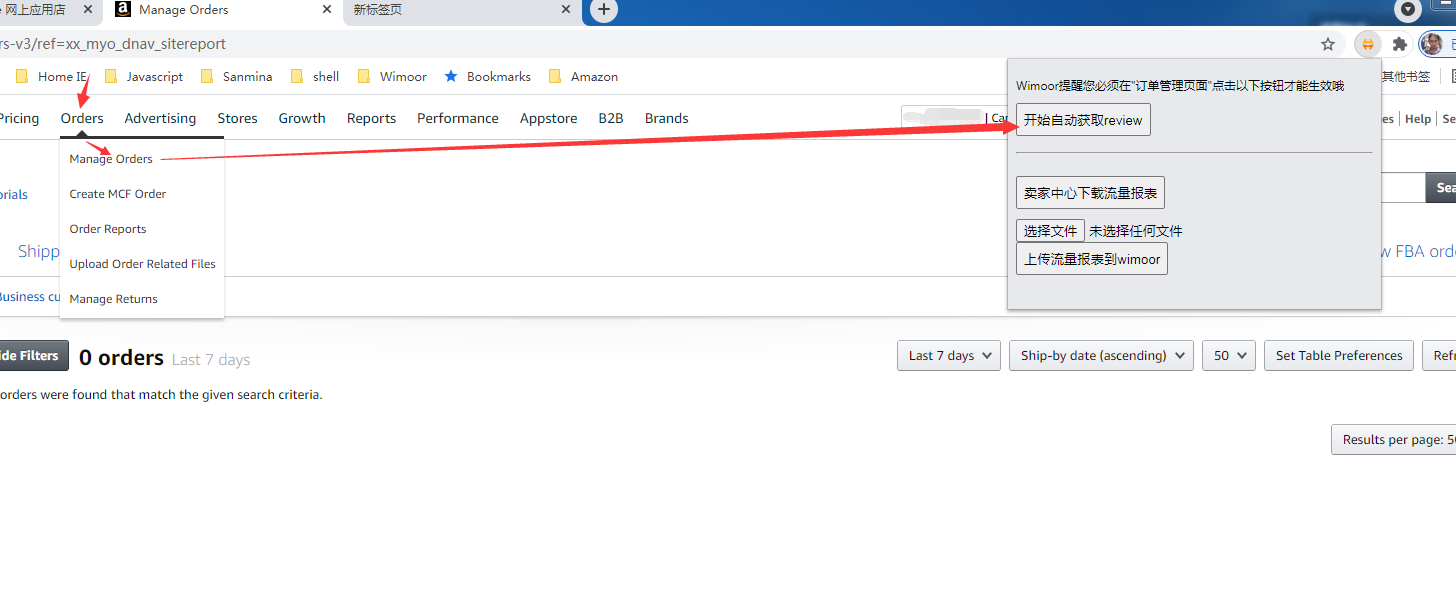Switch to the 新标签页 tab
Screen dimensions: 1456x591
(460, 10)
